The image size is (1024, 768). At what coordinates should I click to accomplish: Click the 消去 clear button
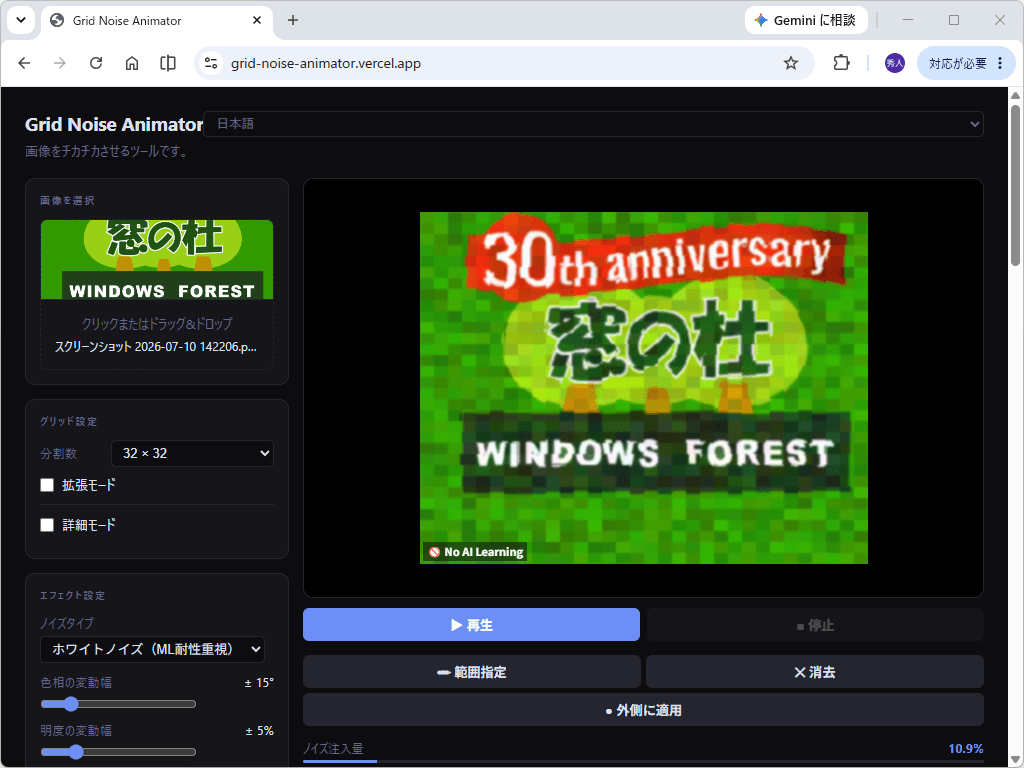point(814,672)
